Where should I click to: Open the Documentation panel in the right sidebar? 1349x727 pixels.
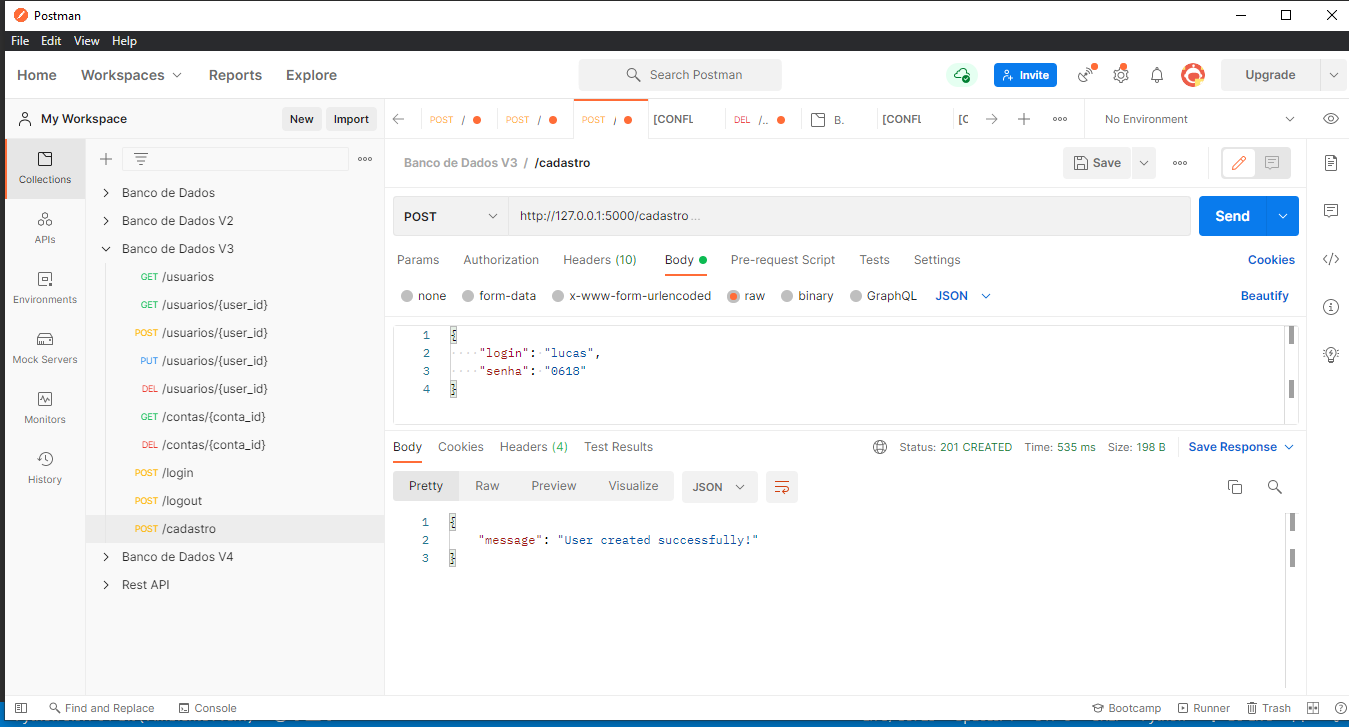1330,163
